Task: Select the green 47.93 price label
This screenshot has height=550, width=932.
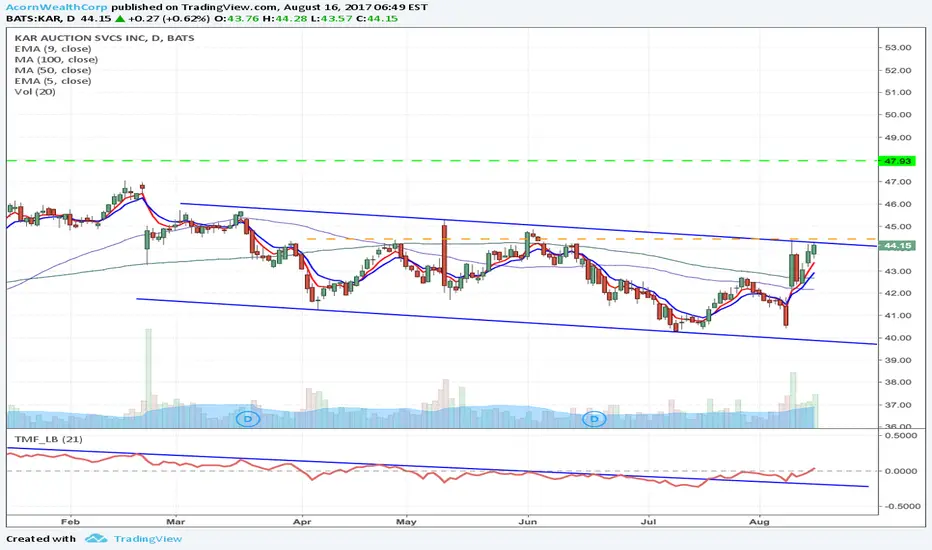Action: pos(898,161)
